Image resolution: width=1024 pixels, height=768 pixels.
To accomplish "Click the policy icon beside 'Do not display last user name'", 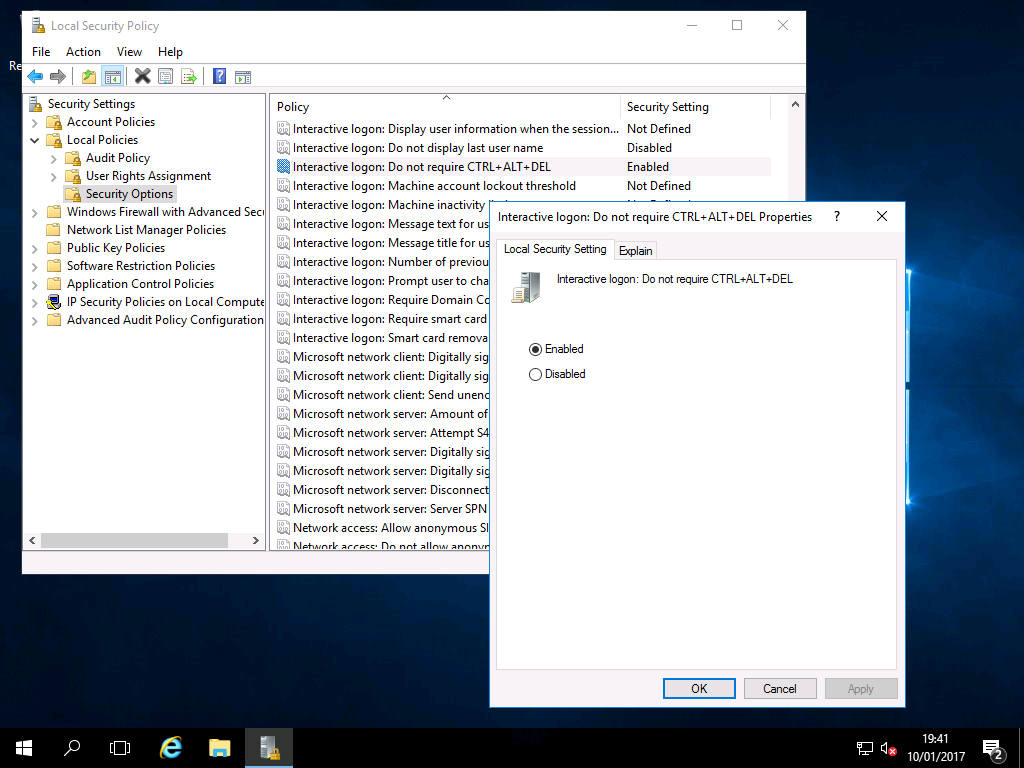I will pos(283,148).
